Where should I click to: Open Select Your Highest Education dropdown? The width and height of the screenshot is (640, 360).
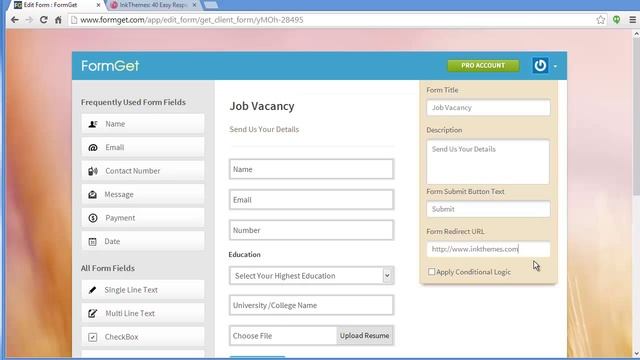(x=311, y=276)
